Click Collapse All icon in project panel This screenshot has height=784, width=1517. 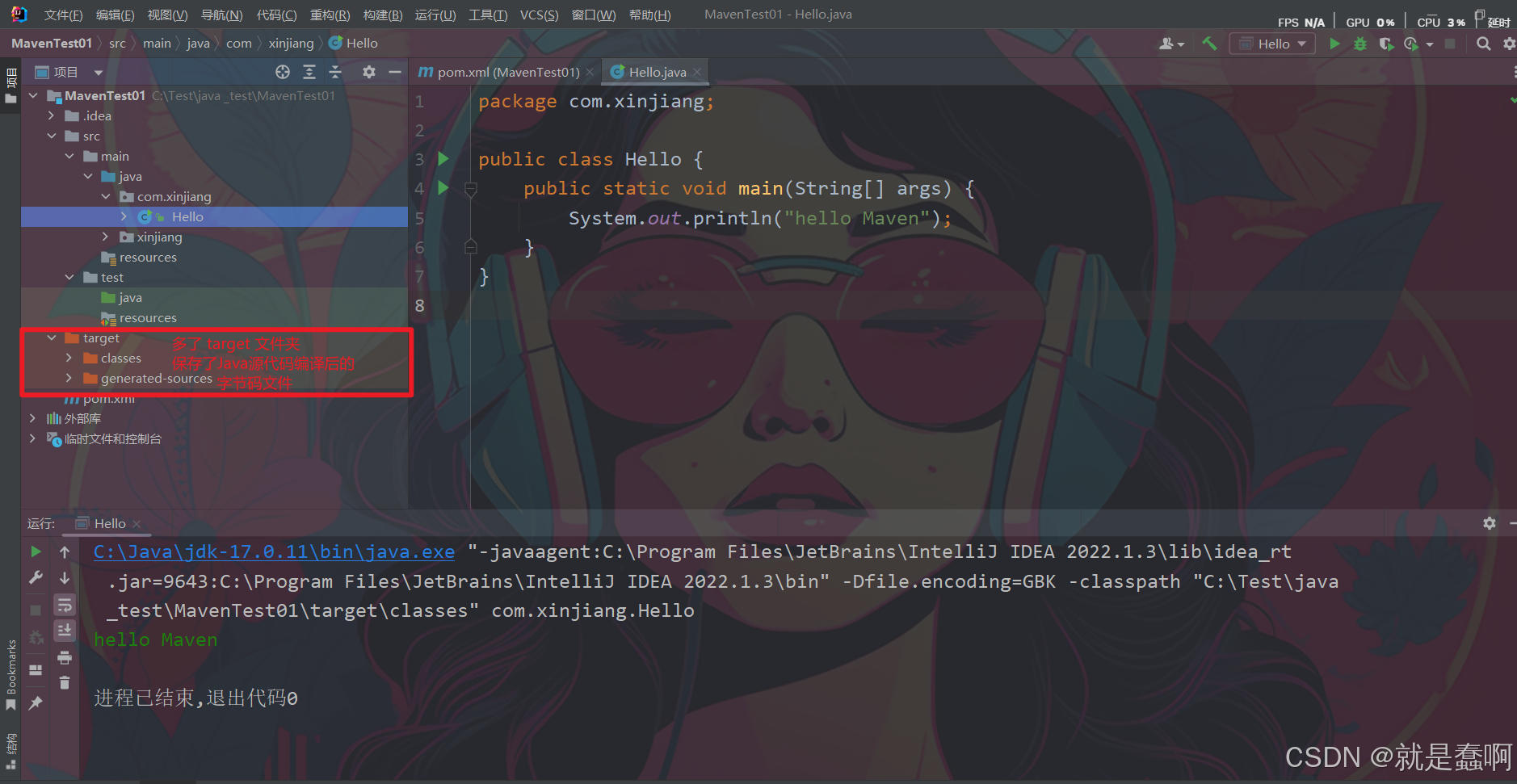[x=335, y=72]
